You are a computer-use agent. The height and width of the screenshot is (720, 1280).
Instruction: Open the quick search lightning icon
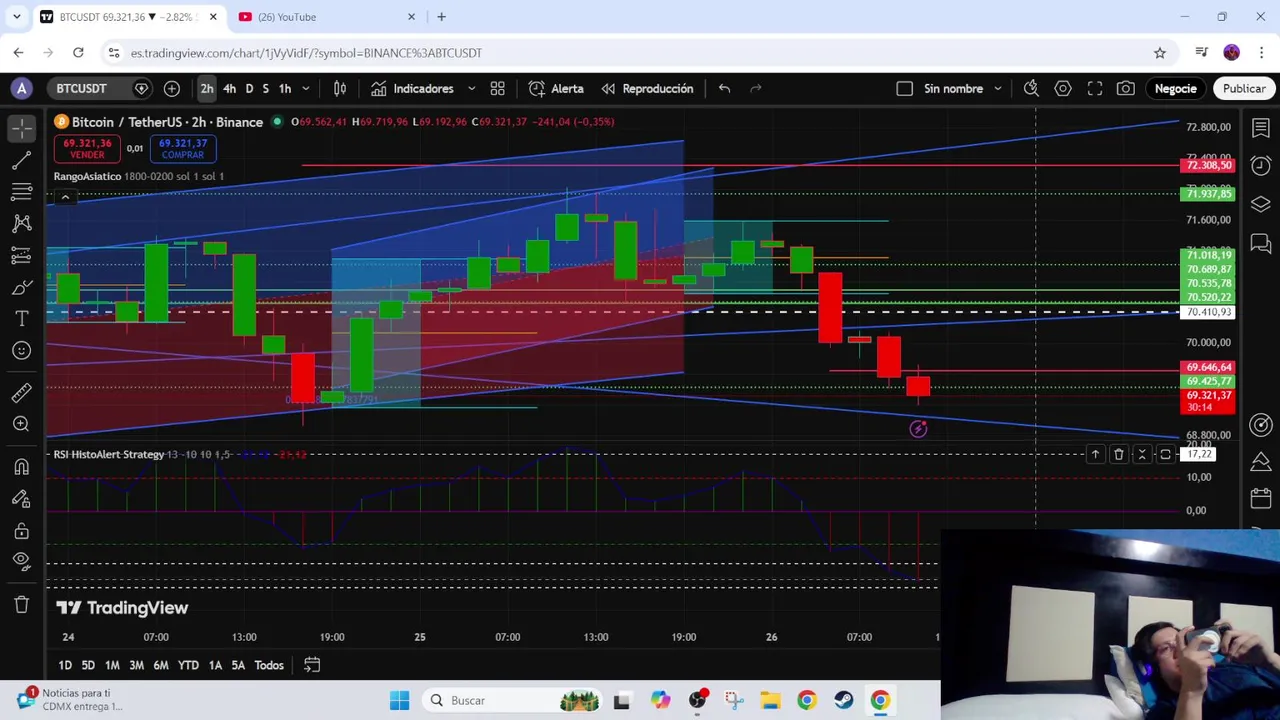point(1031,89)
